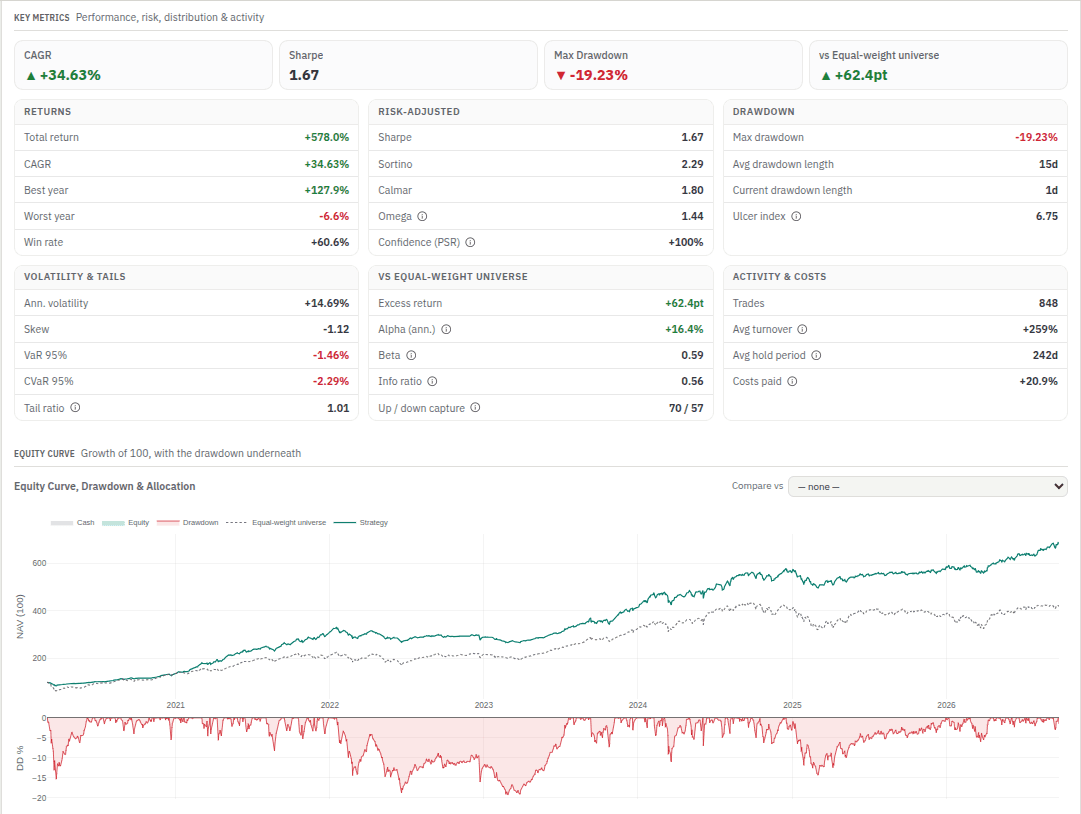
Task: Click the Best year value +127.9%
Action: pyautogui.click(x=327, y=190)
